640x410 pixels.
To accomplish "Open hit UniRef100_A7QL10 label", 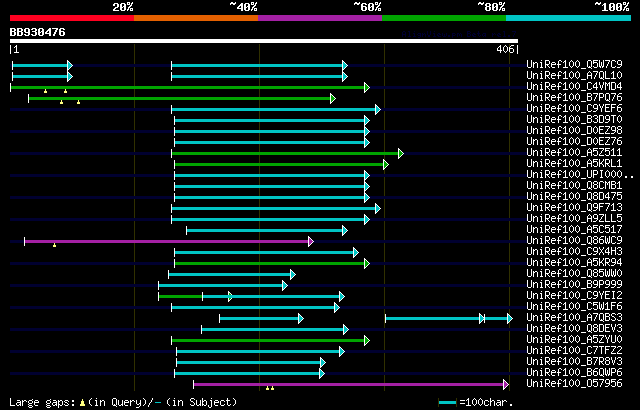I will [574, 75].
